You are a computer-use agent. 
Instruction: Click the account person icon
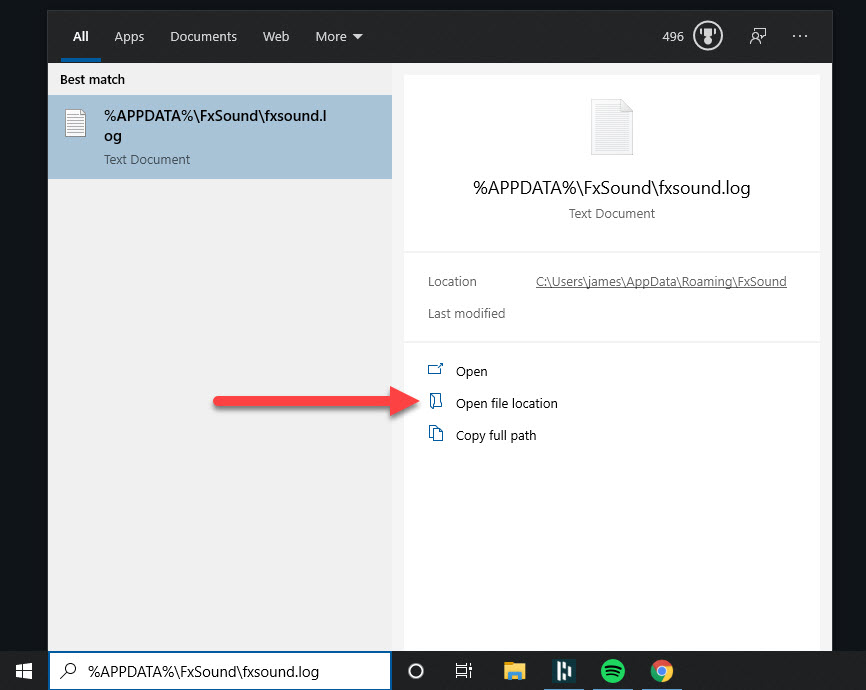[757, 35]
